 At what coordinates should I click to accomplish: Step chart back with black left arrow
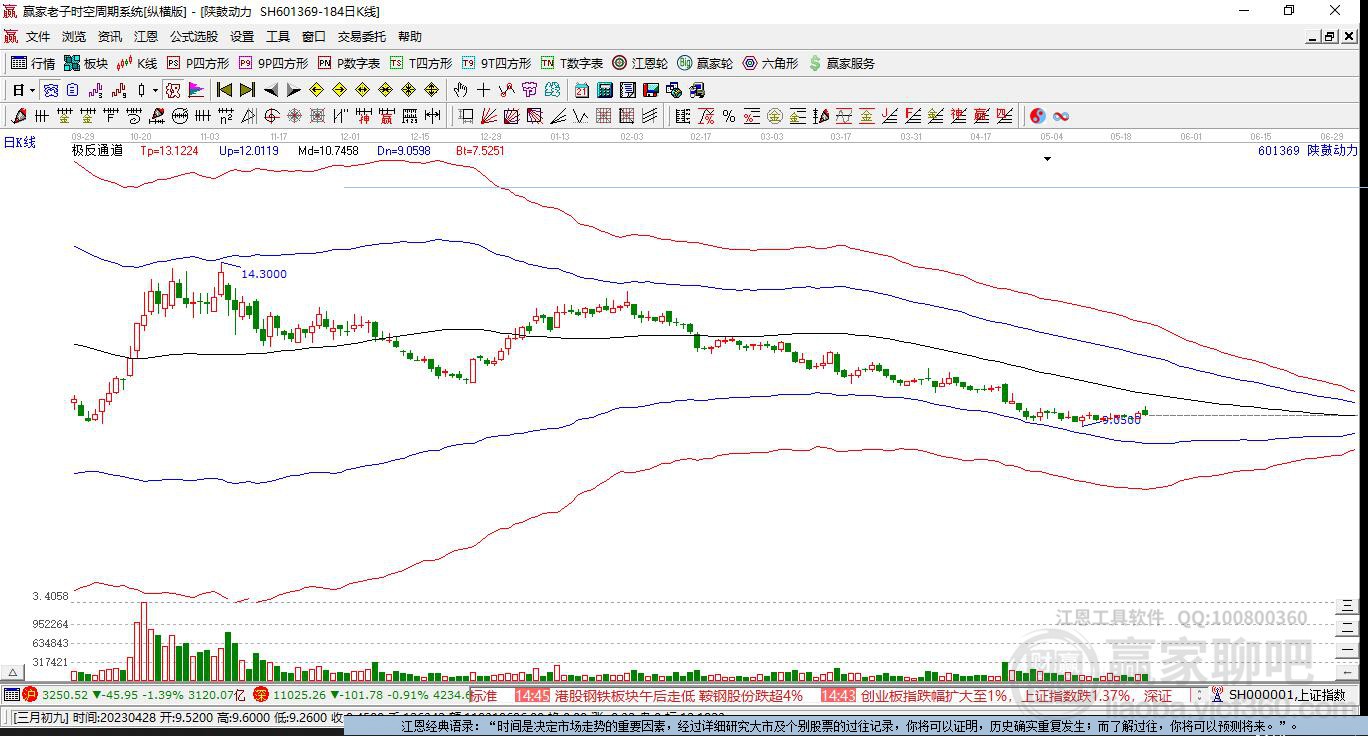click(x=270, y=90)
